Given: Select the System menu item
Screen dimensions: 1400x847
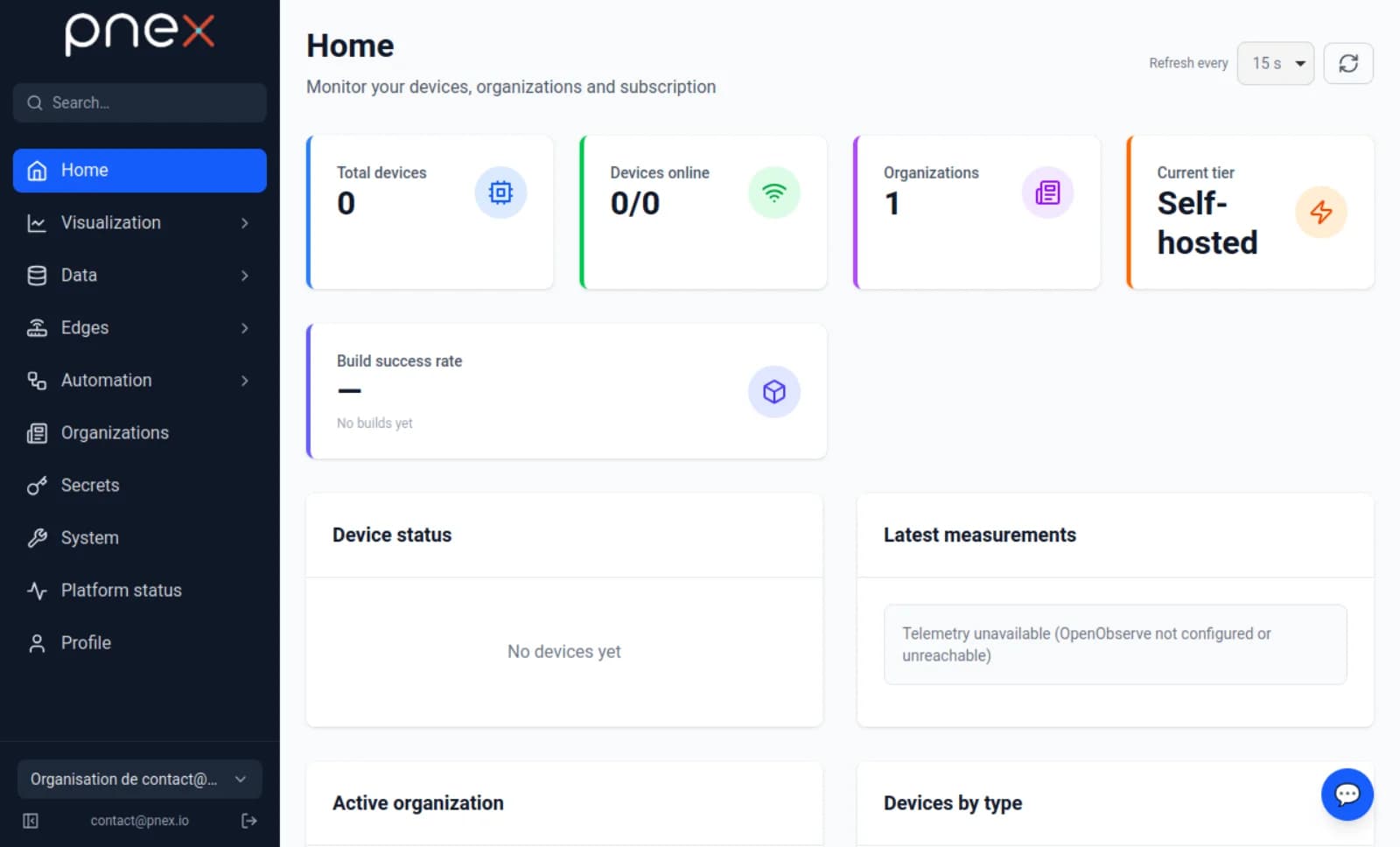Looking at the screenshot, I should [x=140, y=538].
